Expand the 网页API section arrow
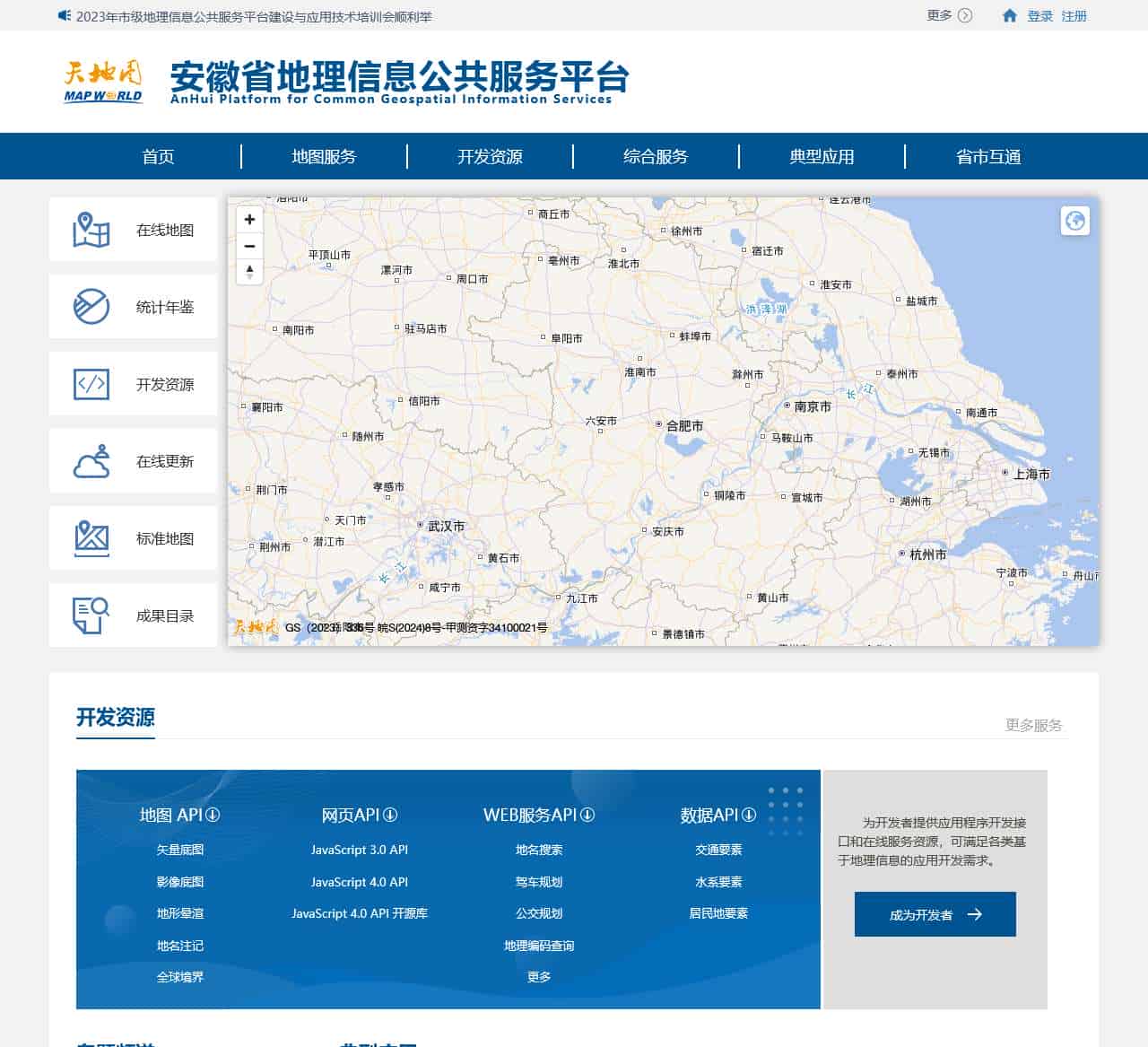Viewport: 1148px width, 1047px height. click(390, 815)
